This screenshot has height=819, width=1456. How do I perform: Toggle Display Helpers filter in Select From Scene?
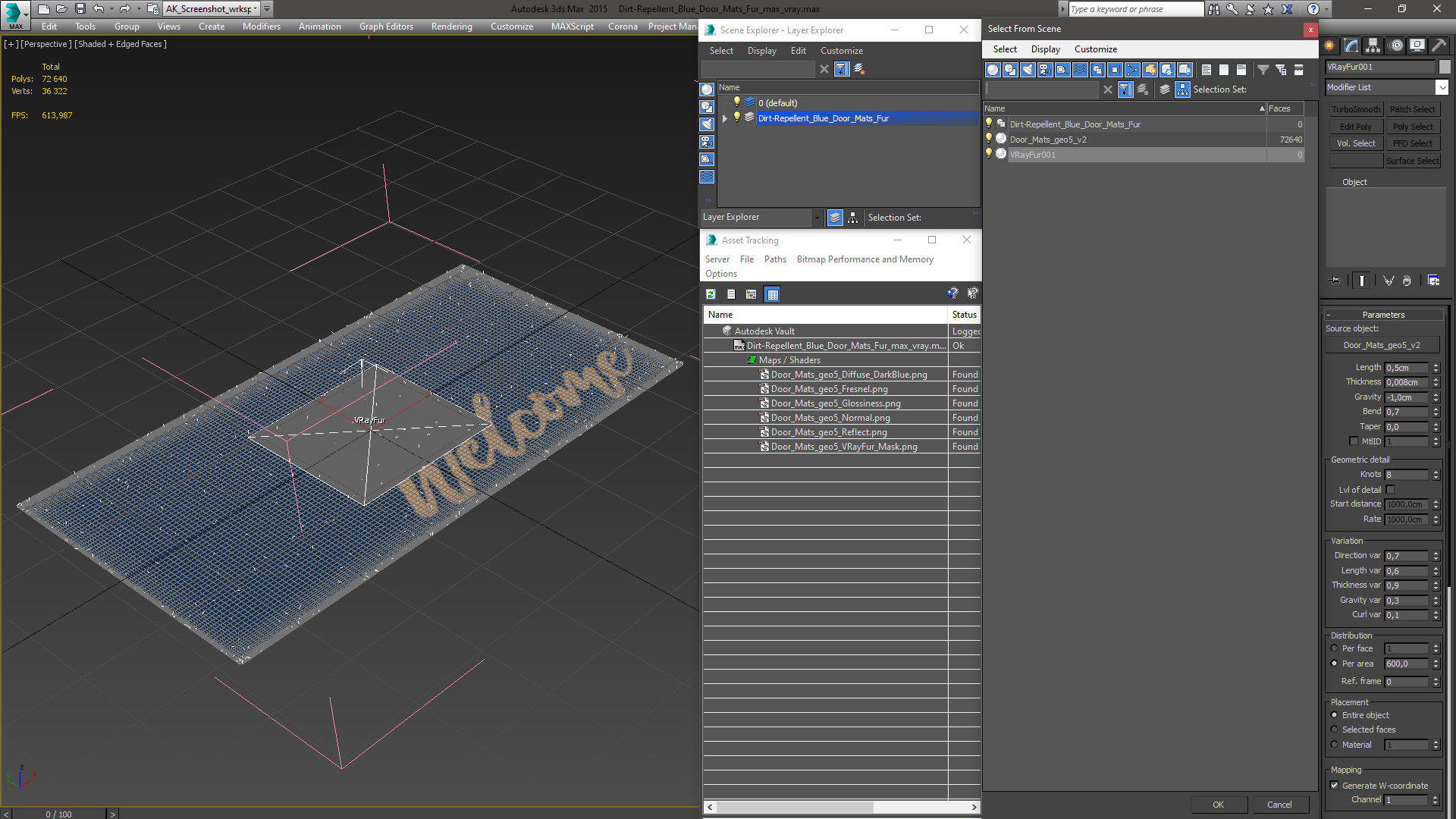tap(1062, 70)
